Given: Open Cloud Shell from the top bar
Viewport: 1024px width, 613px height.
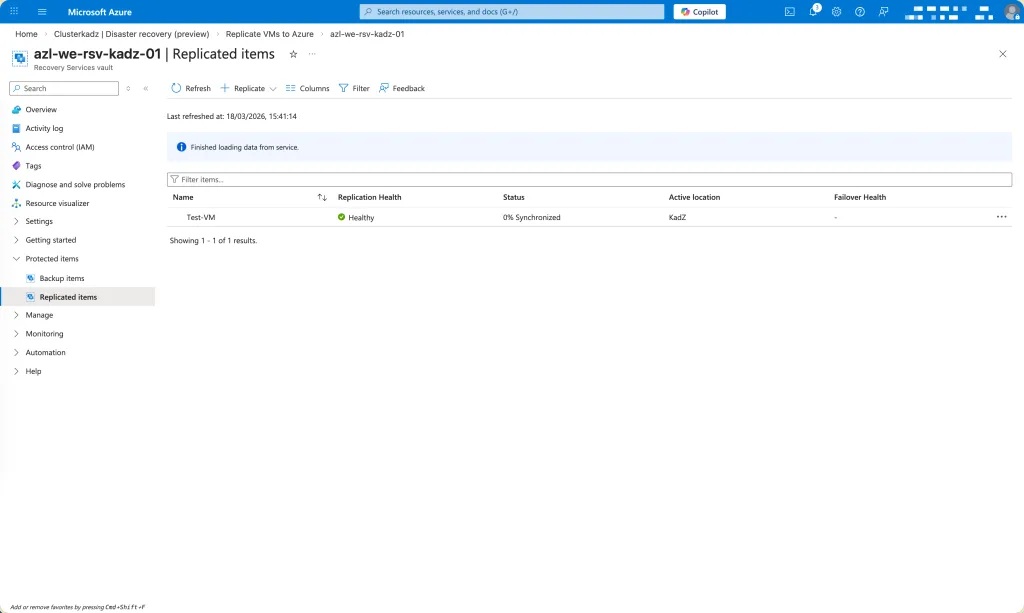Looking at the screenshot, I should pos(790,12).
